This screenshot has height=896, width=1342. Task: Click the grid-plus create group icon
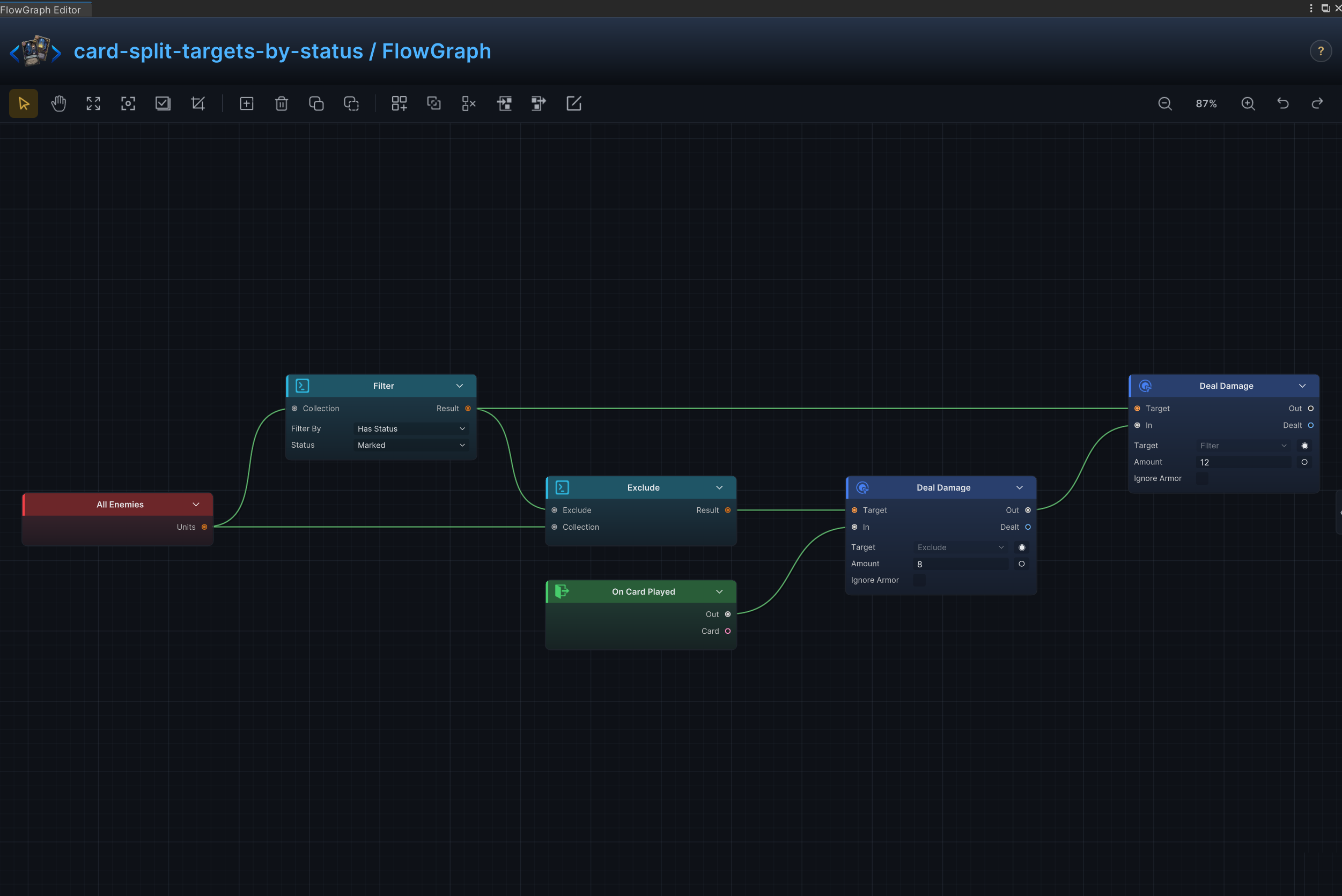399,103
